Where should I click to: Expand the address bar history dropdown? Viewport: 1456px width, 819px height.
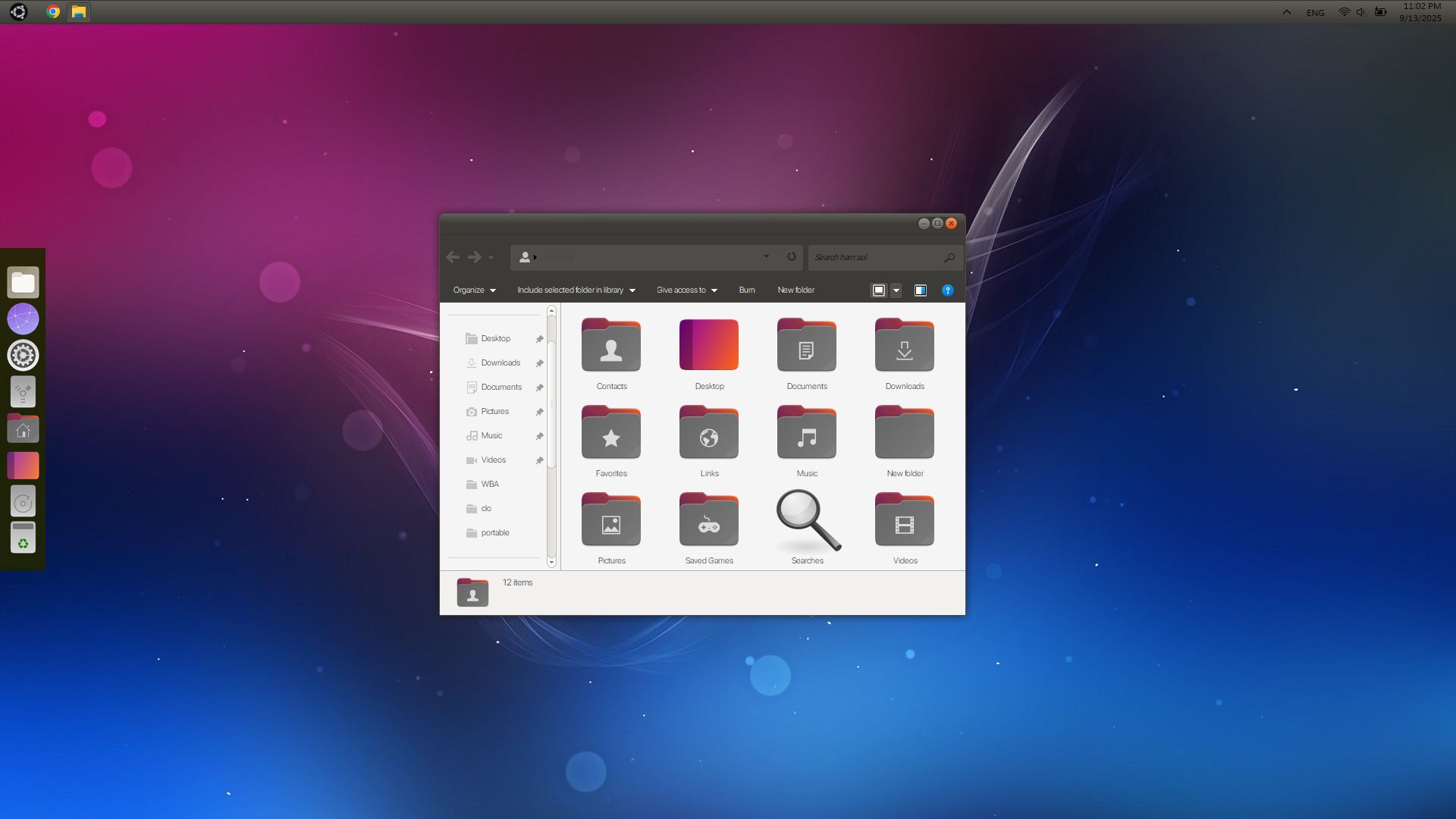point(766,257)
